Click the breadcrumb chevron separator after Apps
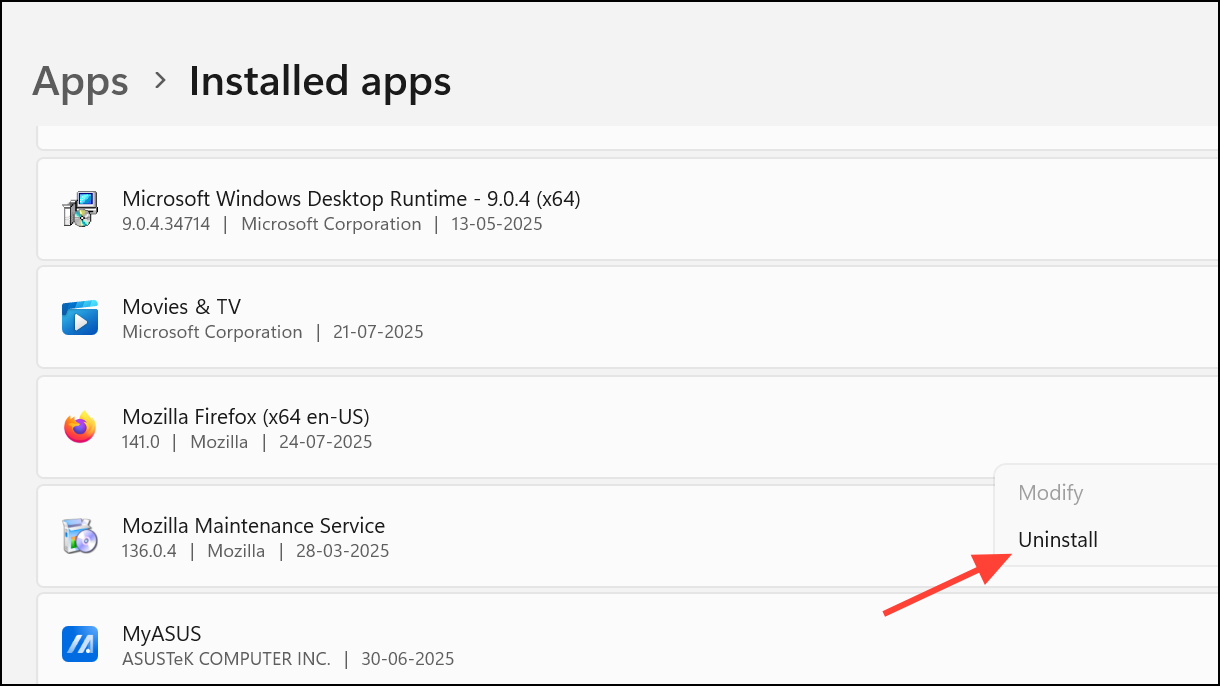1220x686 pixels. coord(160,81)
